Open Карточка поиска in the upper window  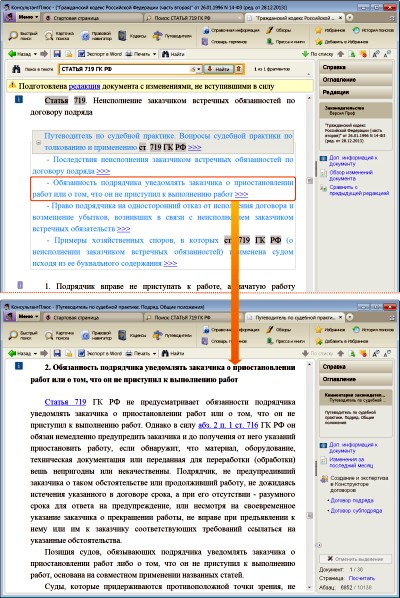60,36
